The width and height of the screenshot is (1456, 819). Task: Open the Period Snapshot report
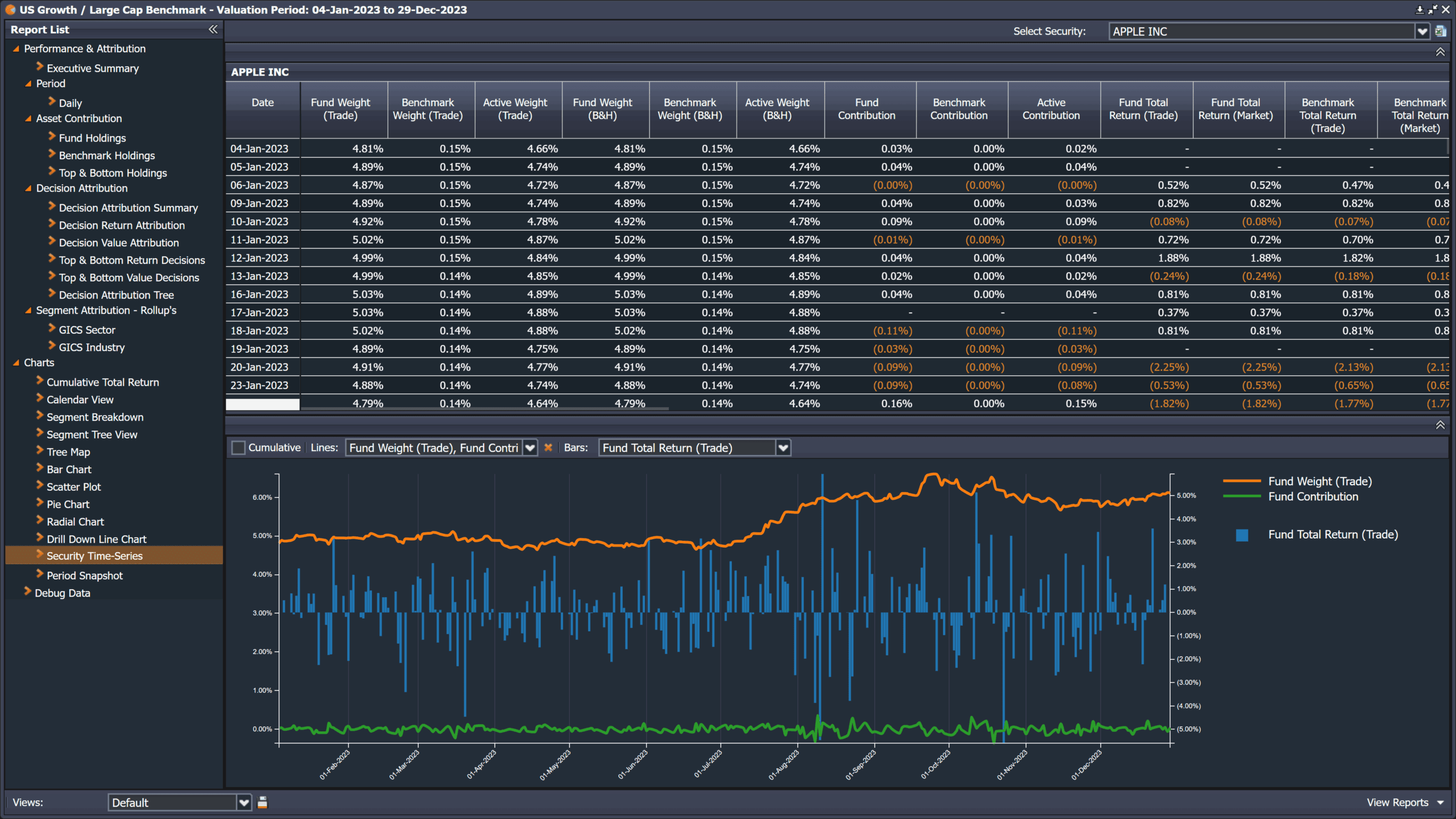pyautogui.click(x=85, y=576)
